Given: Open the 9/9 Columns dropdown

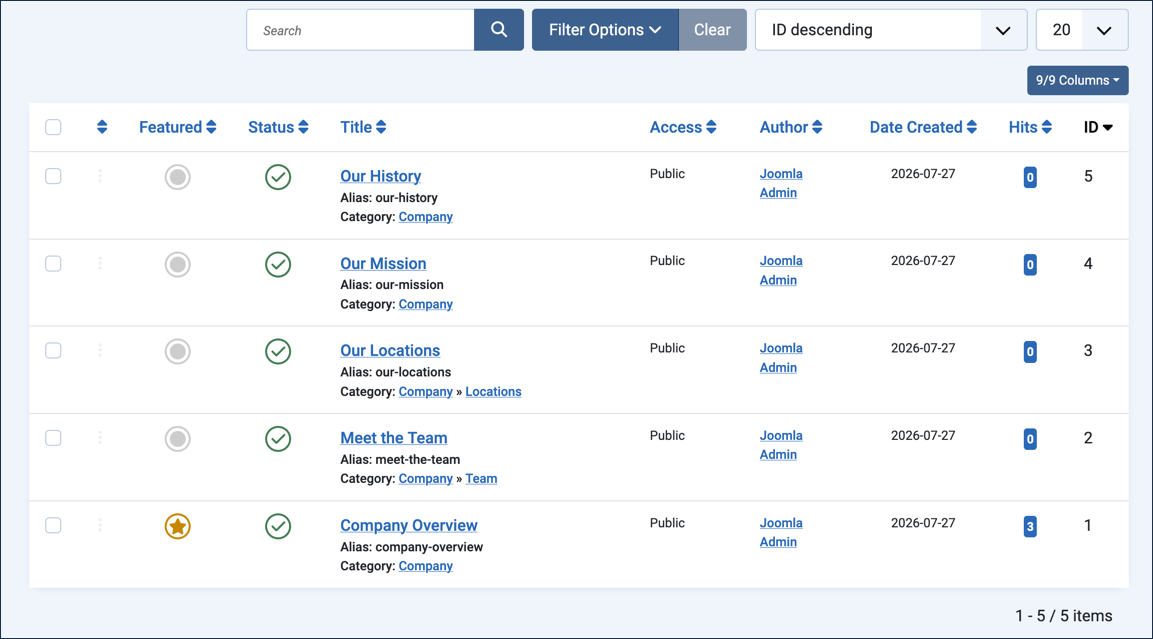Looking at the screenshot, I should click(1078, 80).
